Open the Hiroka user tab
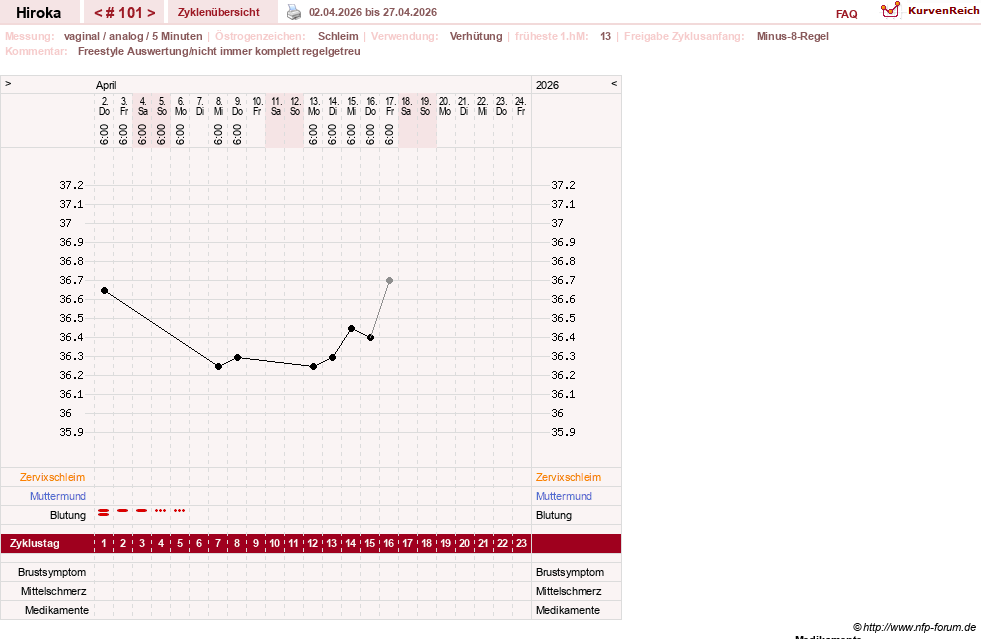Image resolution: width=981 pixels, height=639 pixels. 38,13
